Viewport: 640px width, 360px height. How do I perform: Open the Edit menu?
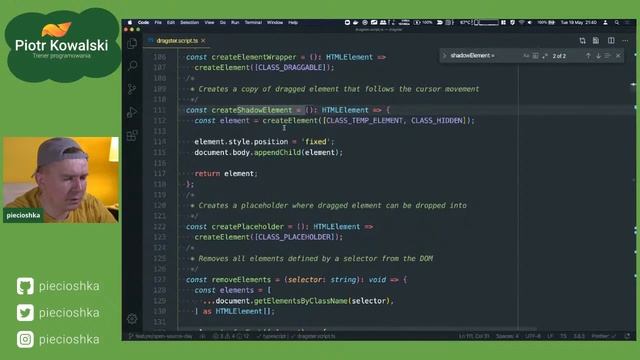171,22
